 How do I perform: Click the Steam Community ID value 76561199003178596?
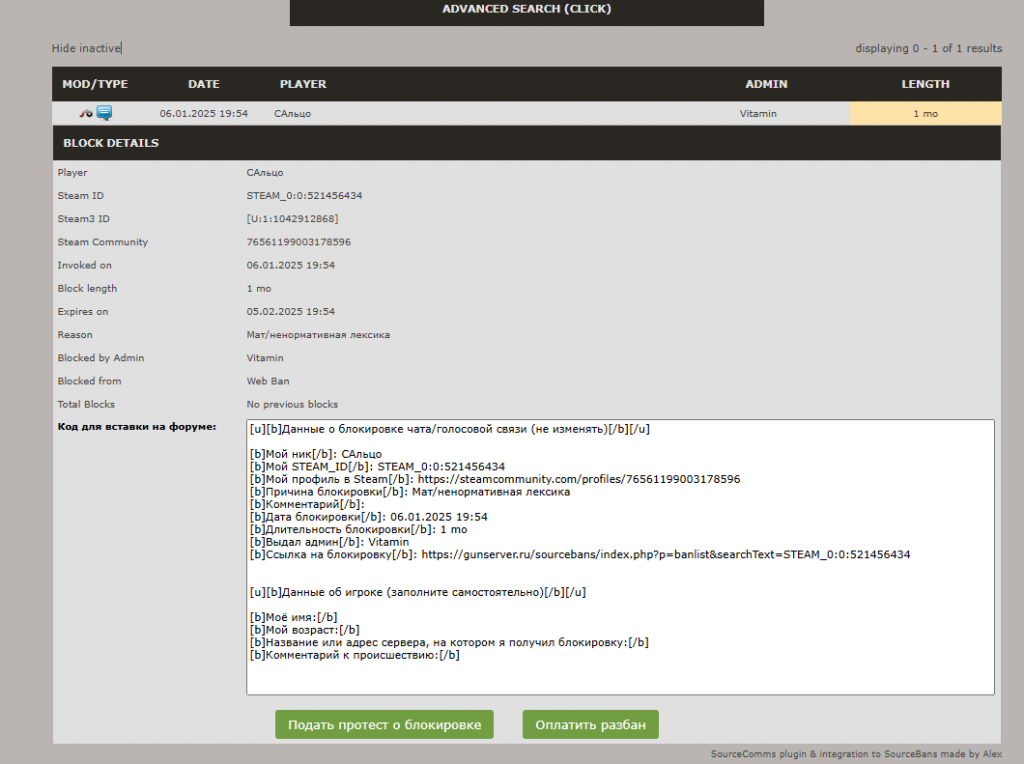pos(299,242)
